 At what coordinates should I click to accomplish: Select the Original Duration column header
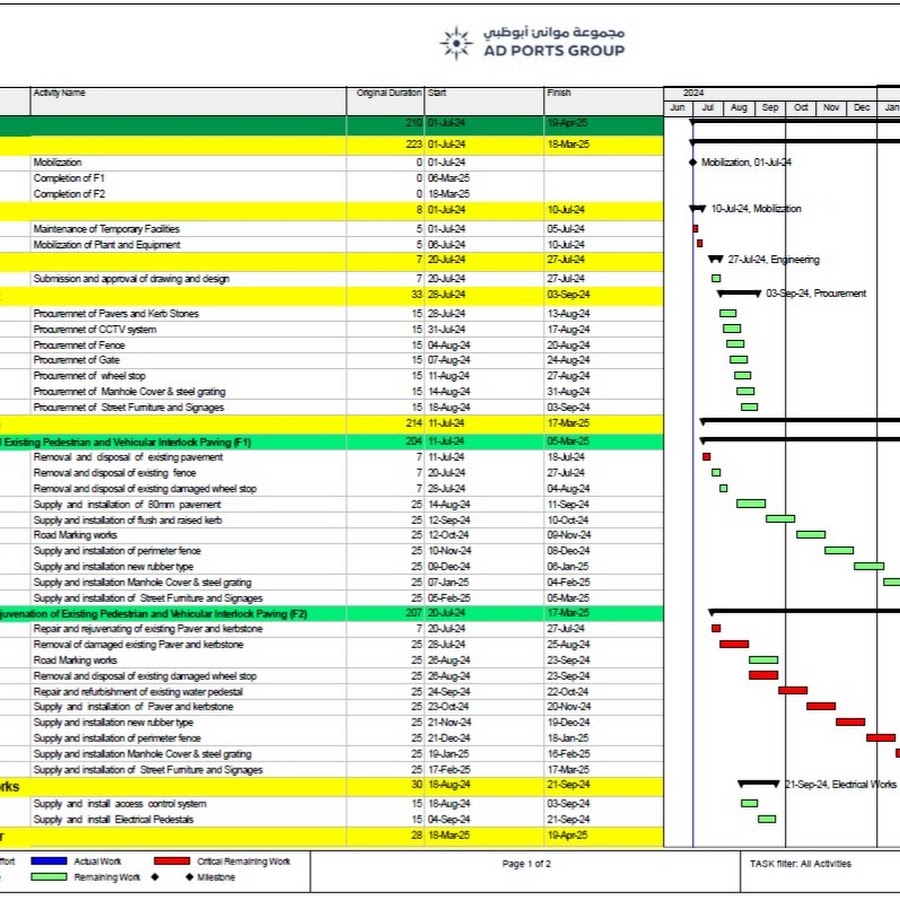[386, 101]
